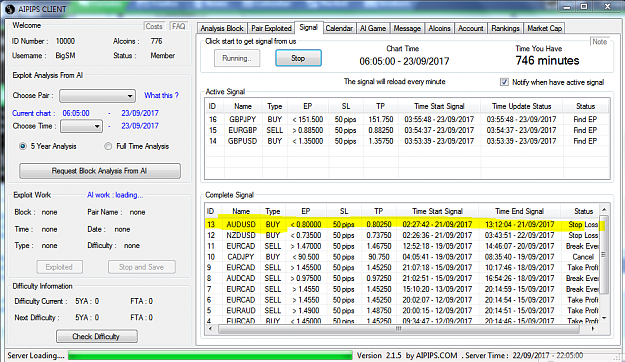Select the GBPUSD active signal row
This screenshot has height=362, width=625.
click(407, 141)
